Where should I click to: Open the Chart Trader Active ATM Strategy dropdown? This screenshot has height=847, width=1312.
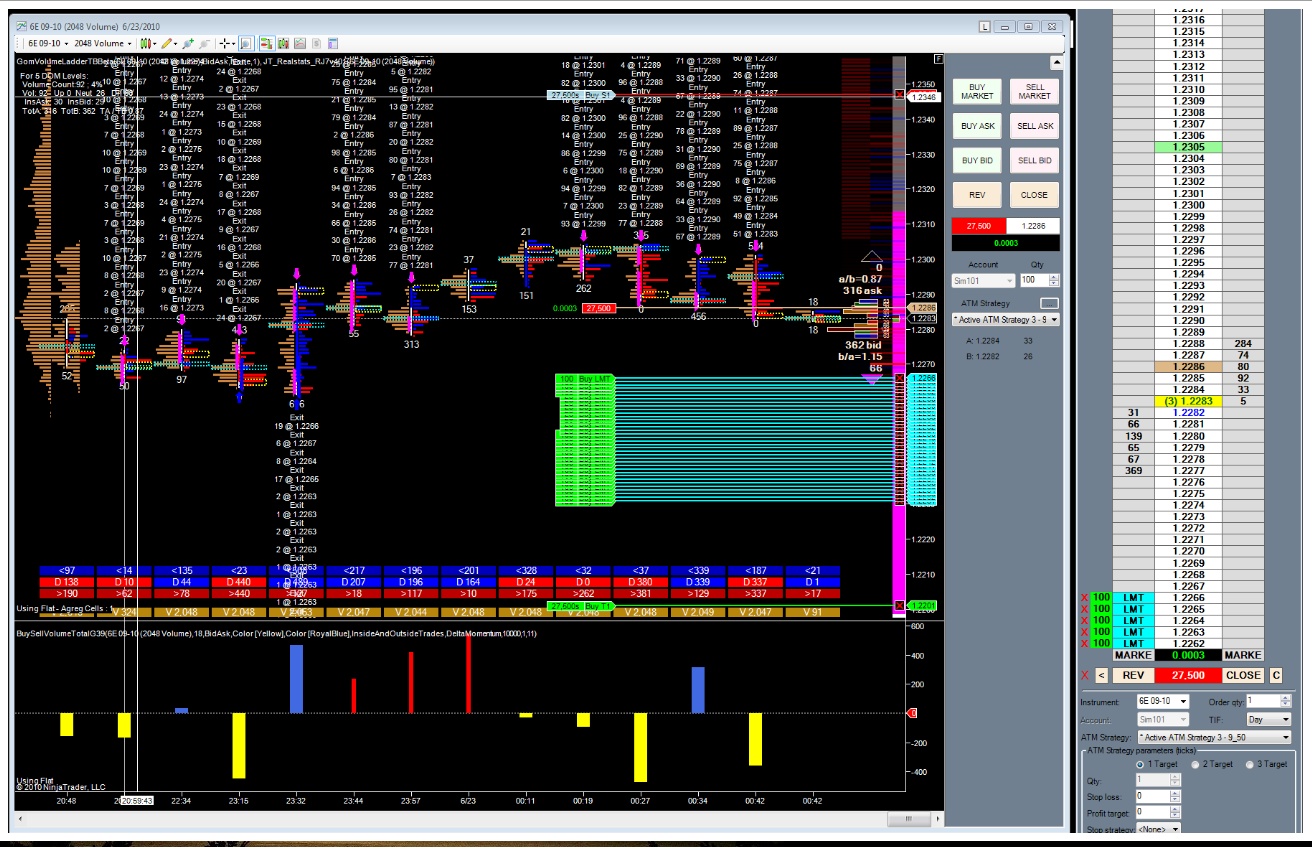point(1005,320)
